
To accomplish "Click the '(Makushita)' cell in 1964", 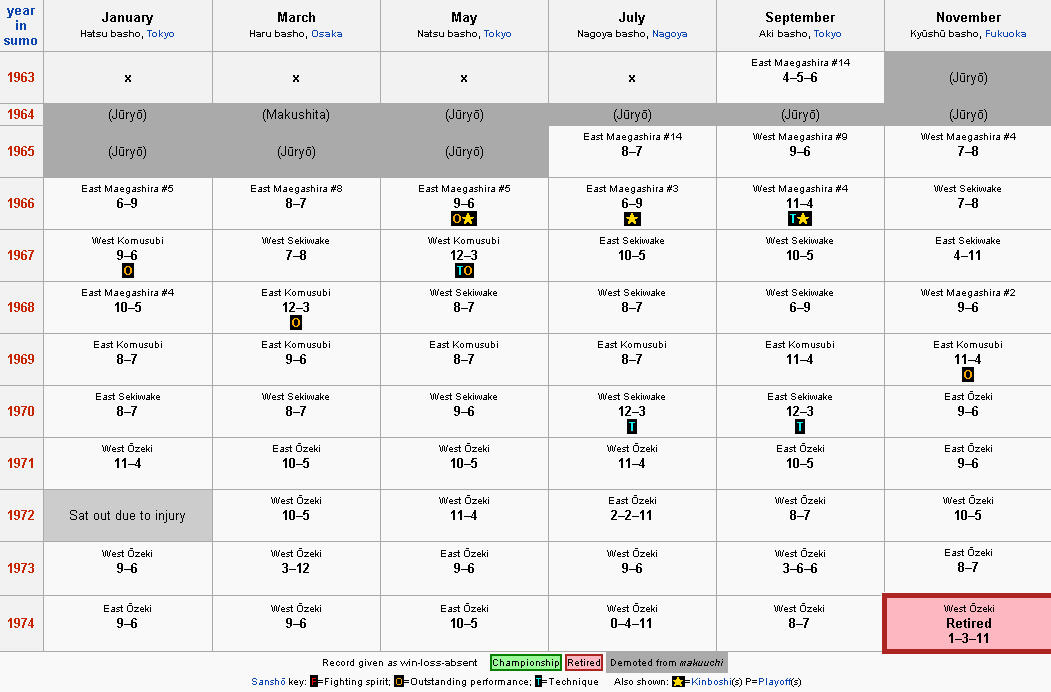I will (x=296, y=115).
